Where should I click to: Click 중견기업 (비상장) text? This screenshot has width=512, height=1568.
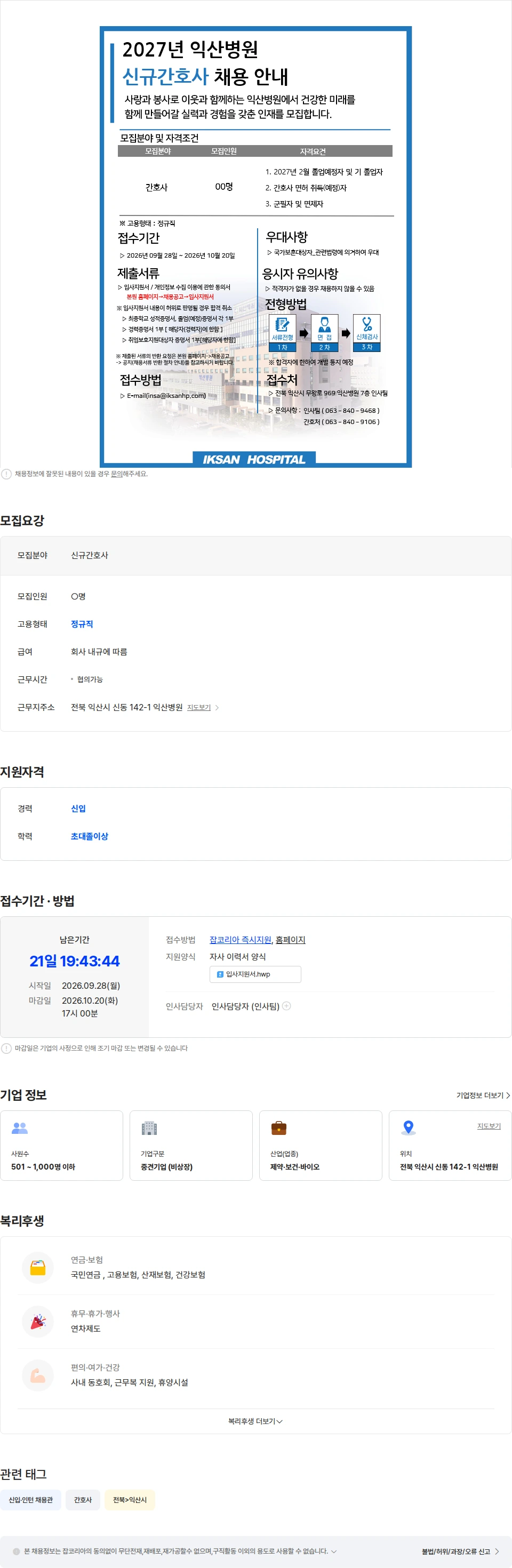[x=166, y=1167]
